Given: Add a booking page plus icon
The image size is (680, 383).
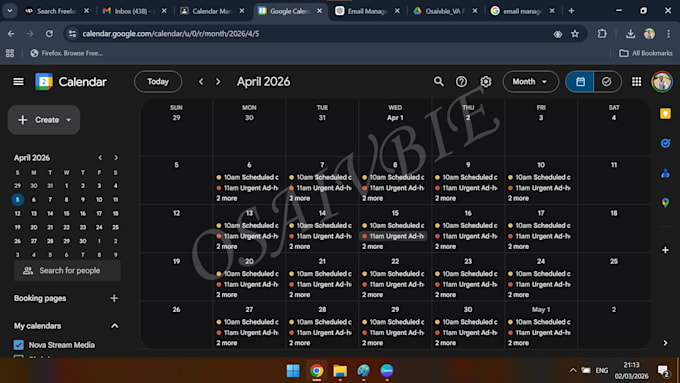Looking at the screenshot, I should coord(114,298).
